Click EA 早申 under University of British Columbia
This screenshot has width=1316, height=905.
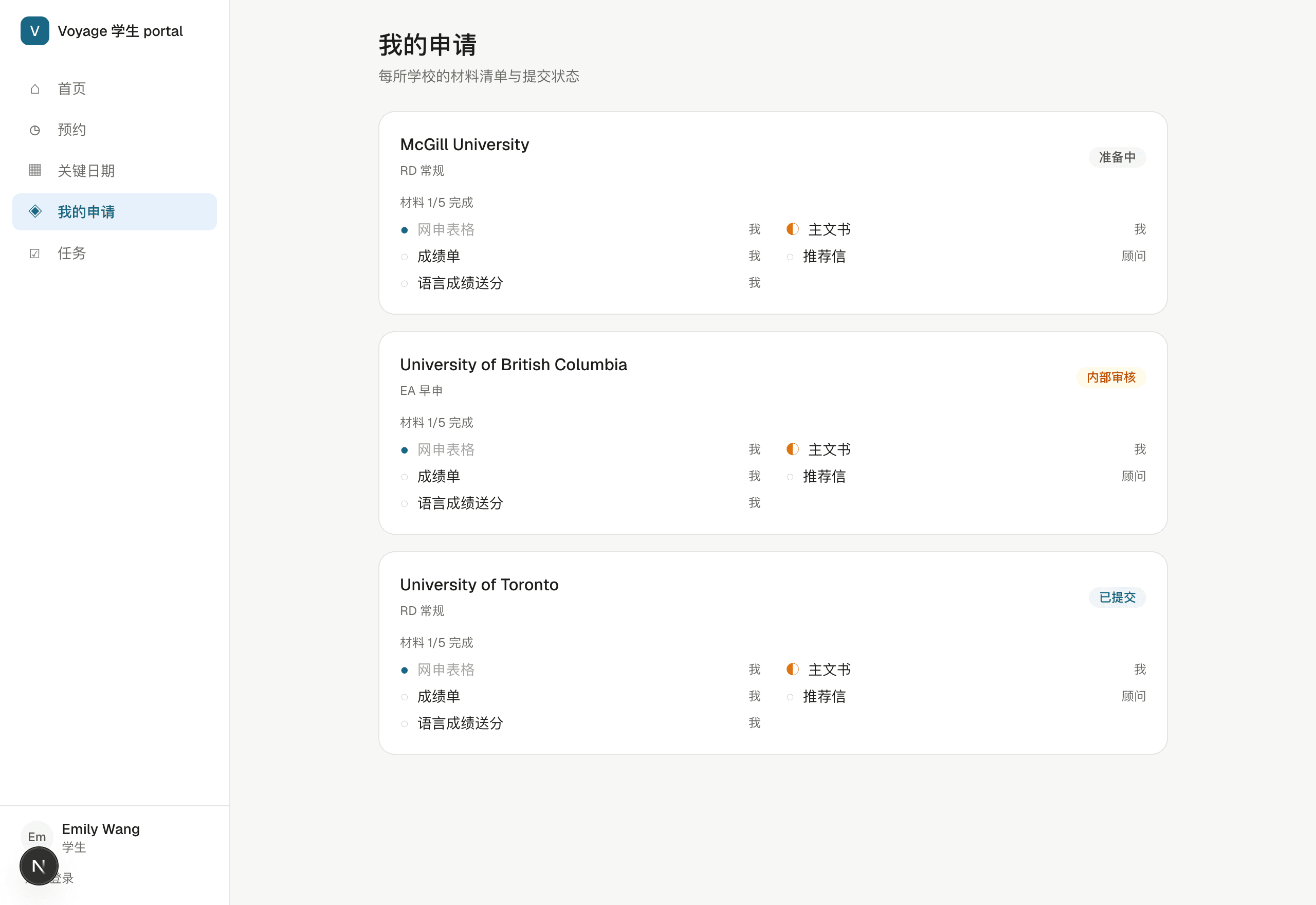coord(421,391)
